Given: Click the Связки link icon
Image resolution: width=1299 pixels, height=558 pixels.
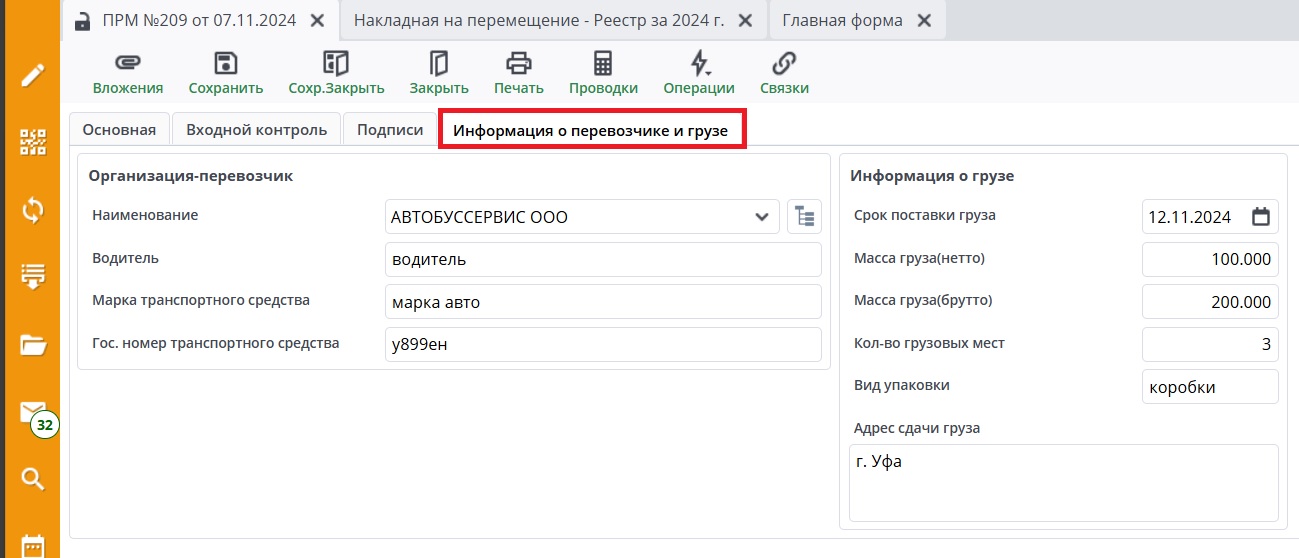Looking at the screenshot, I should pos(784,65).
